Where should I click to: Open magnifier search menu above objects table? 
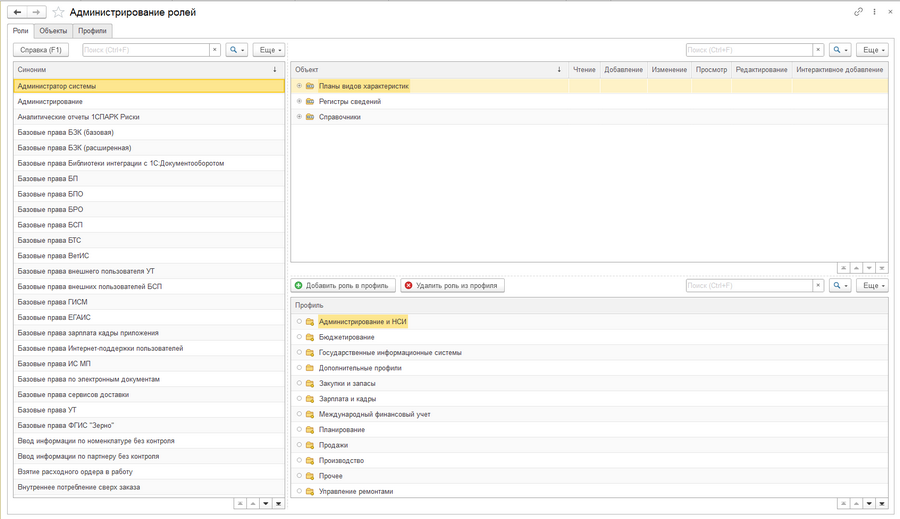coord(840,50)
